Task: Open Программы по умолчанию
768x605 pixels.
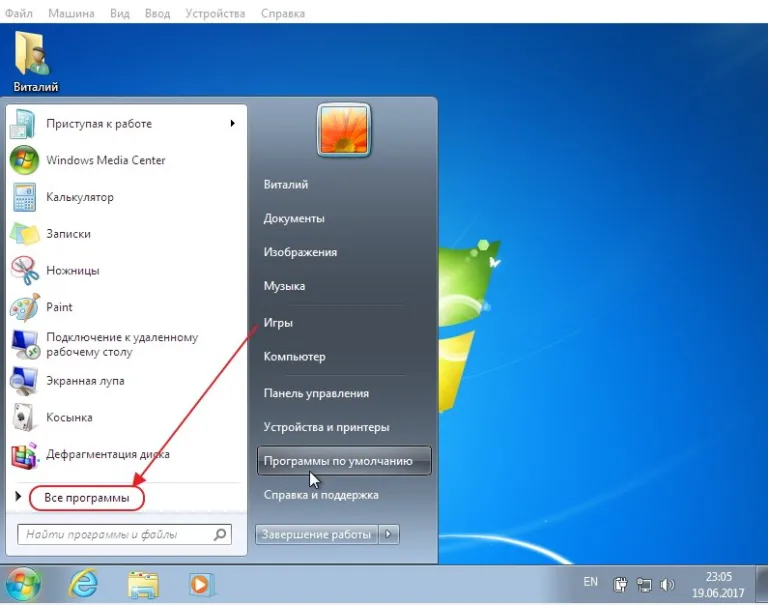Action: [x=344, y=461]
